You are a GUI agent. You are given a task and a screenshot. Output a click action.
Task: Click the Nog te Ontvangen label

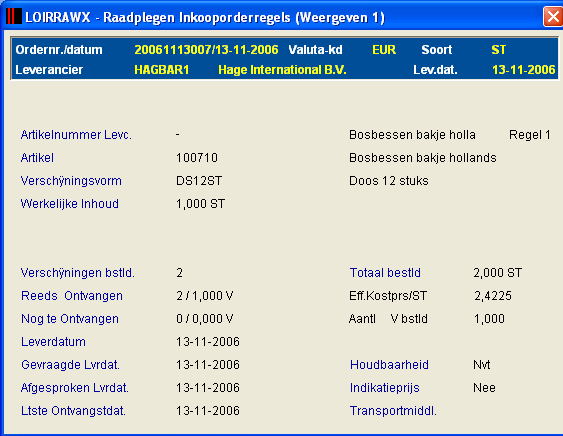click(x=70, y=319)
